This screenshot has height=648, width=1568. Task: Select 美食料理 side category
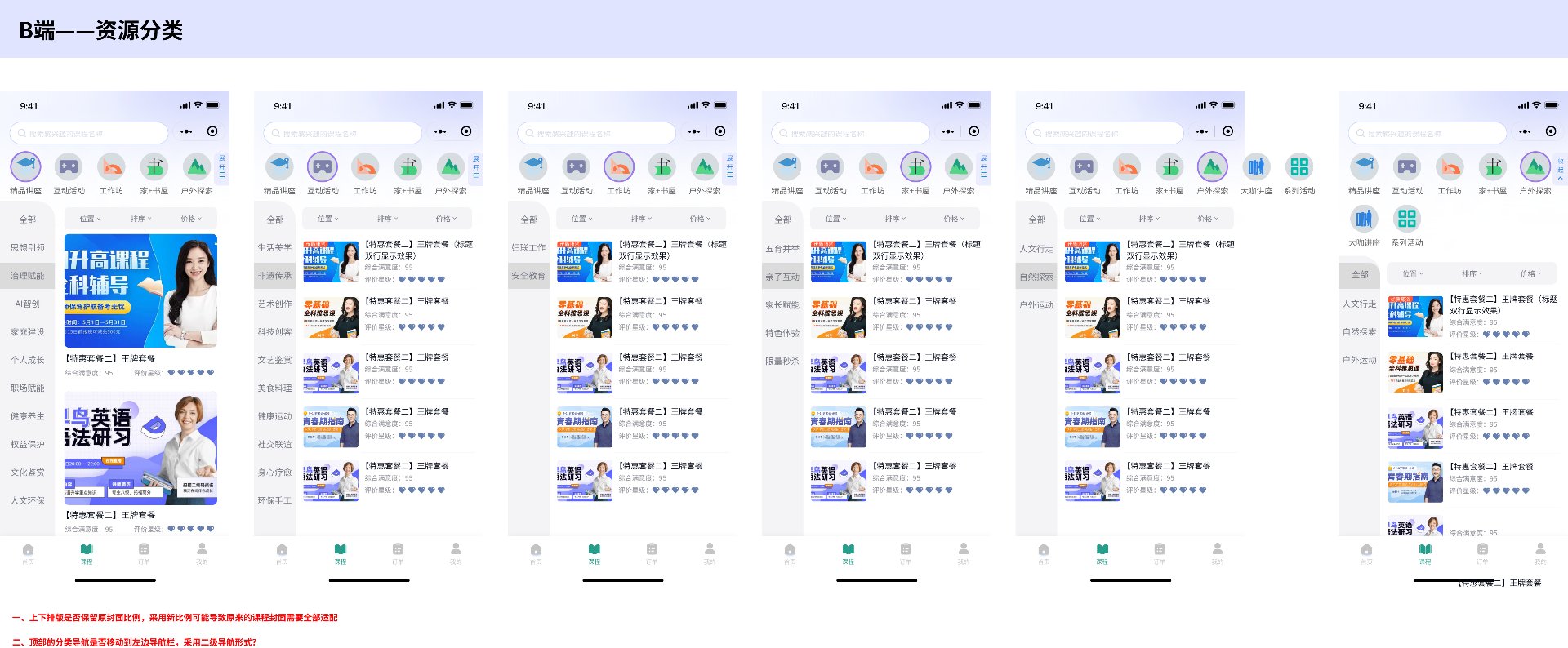[x=274, y=388]
